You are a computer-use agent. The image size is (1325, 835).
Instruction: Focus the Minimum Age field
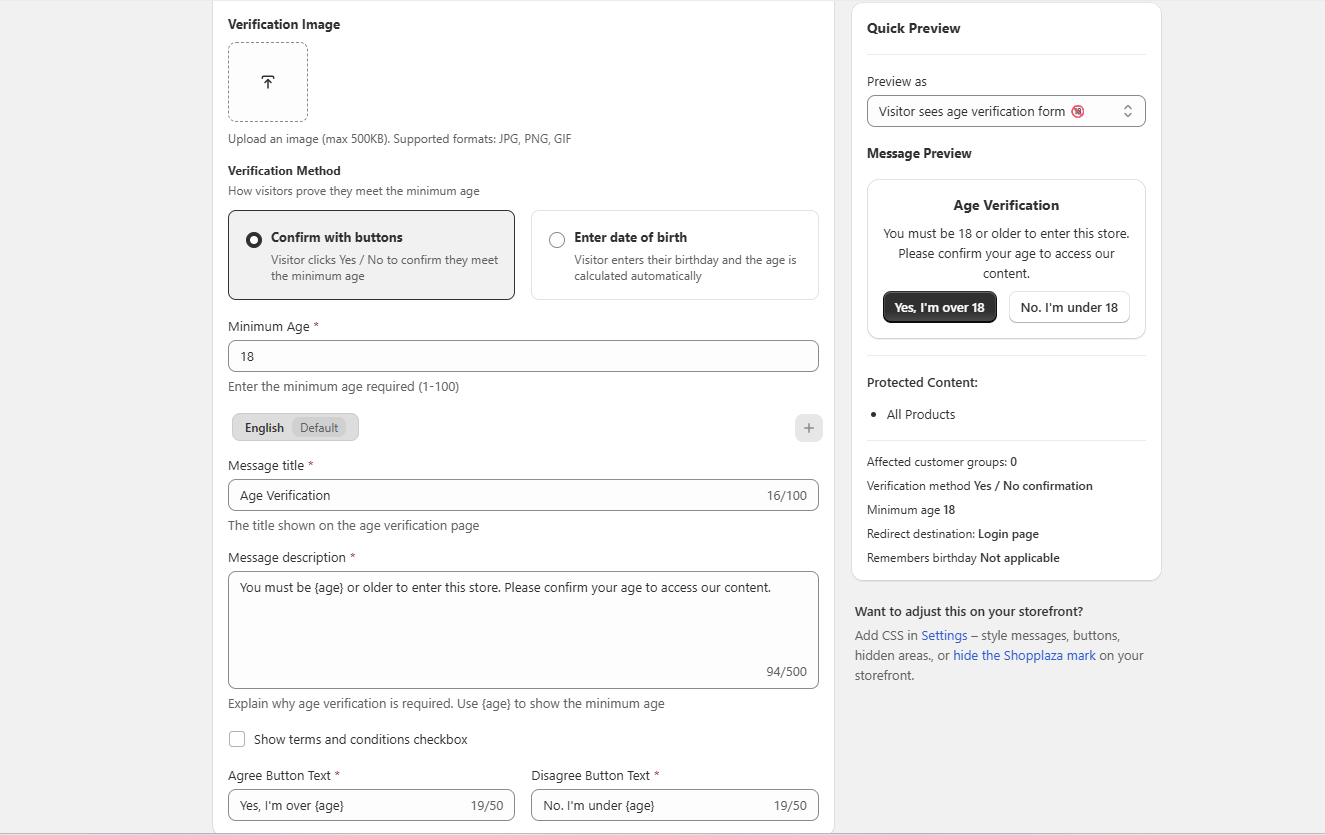point(523,356)
